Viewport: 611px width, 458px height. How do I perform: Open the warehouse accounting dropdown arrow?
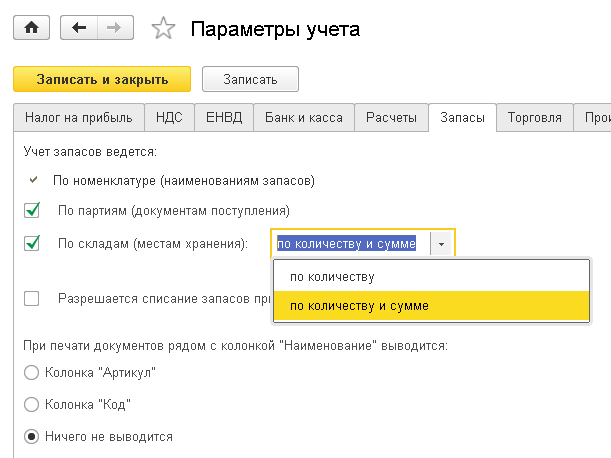(x=441, y=244)
